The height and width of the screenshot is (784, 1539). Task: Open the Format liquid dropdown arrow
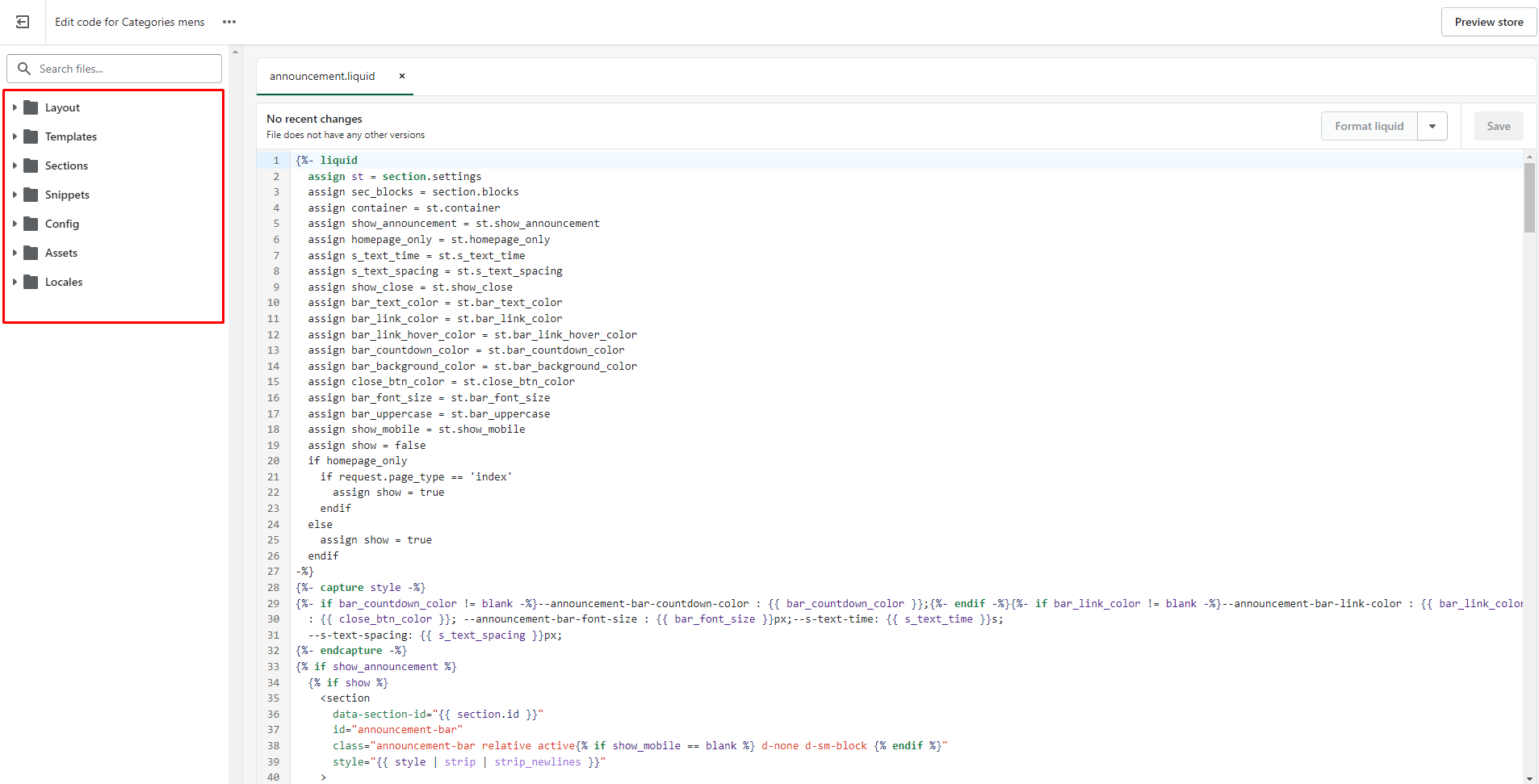[x=1432, y=126]
